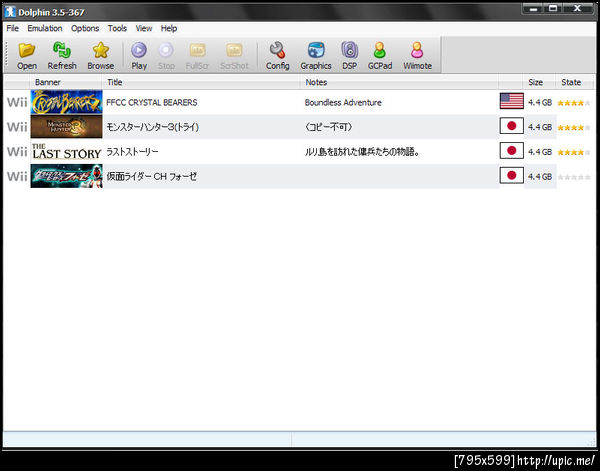Select ラストストーリー title

pos(132,152)
